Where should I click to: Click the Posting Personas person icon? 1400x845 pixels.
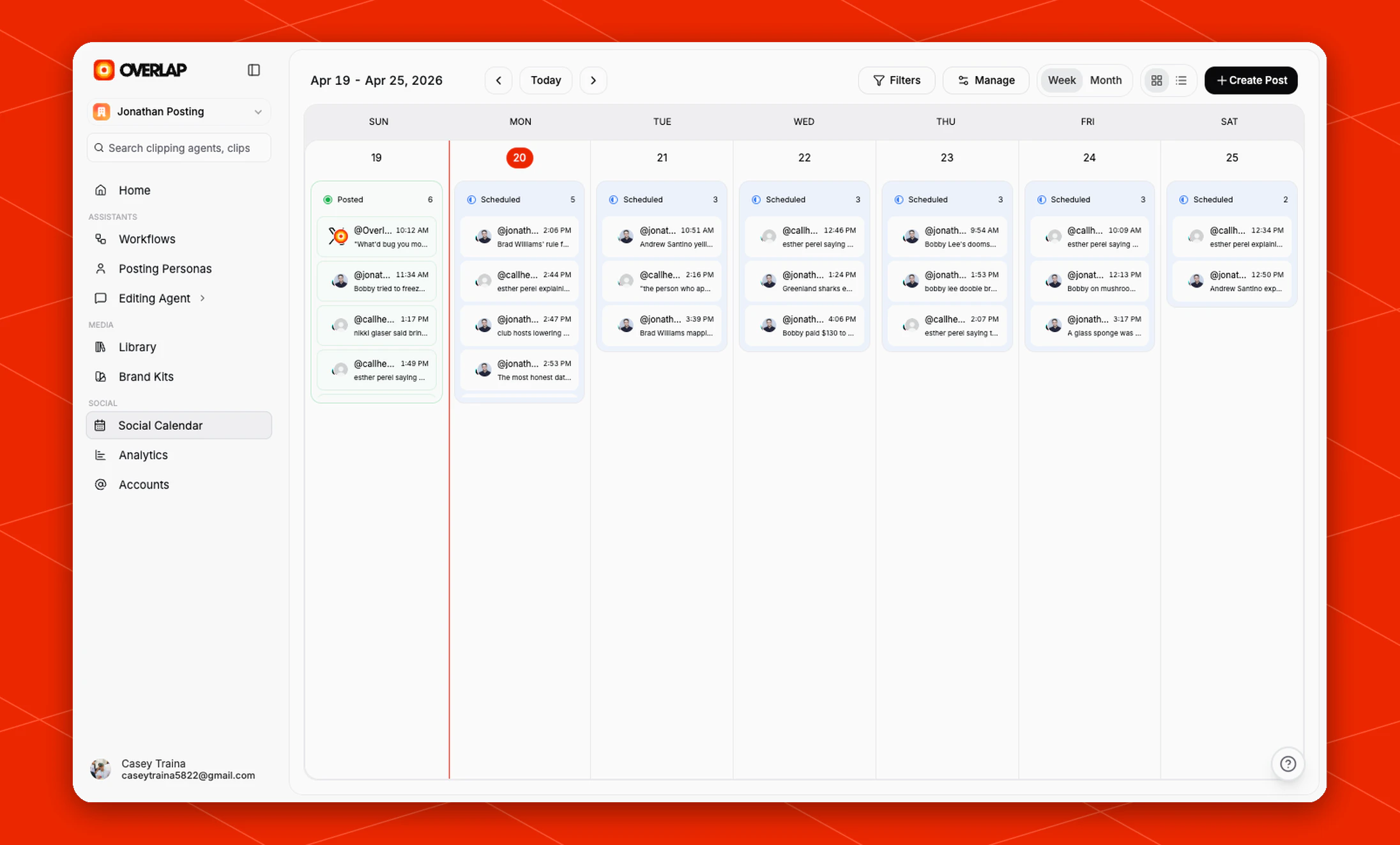tap(100, 268)
